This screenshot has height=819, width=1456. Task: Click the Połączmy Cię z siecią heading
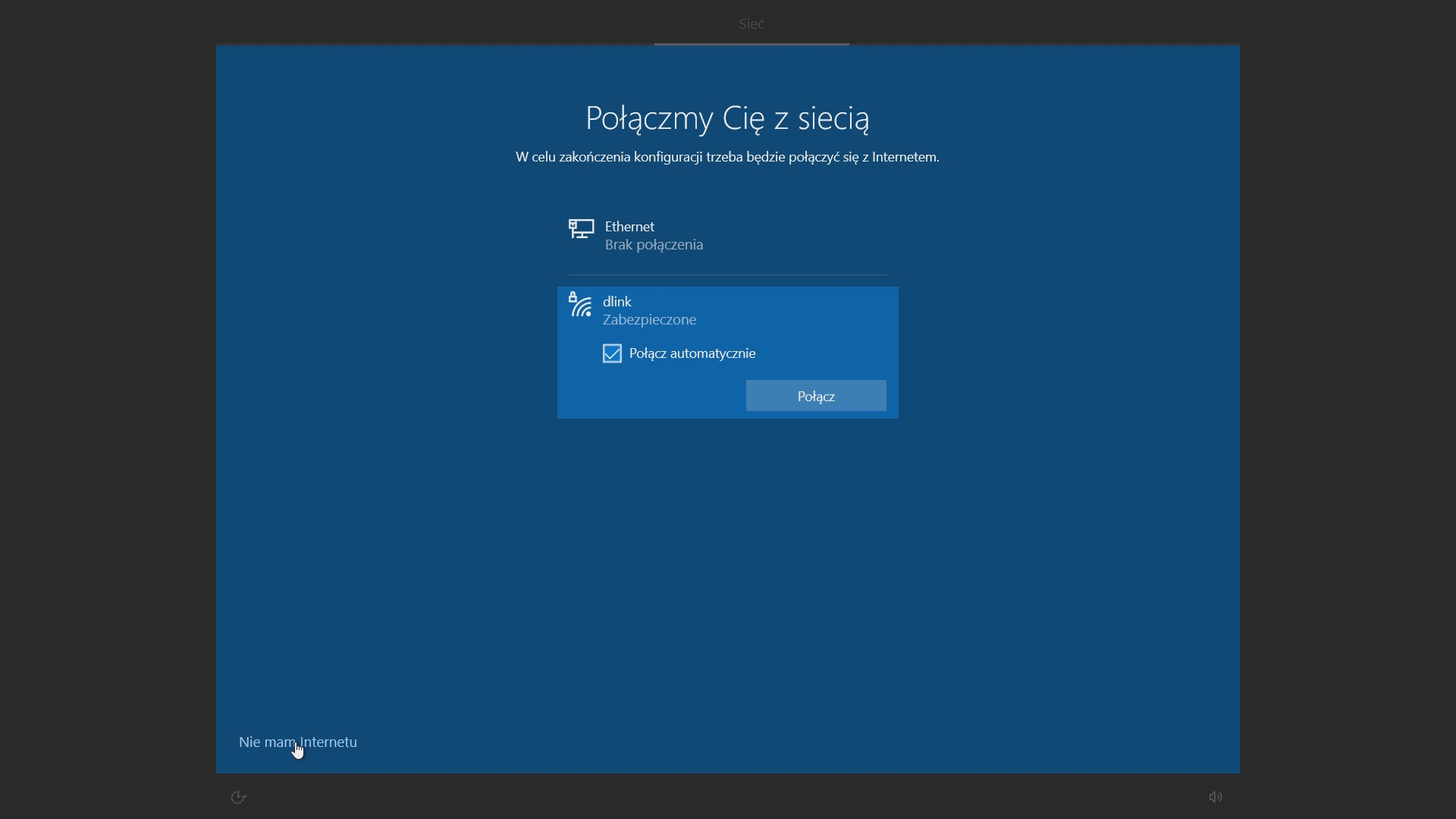point(727,118)
